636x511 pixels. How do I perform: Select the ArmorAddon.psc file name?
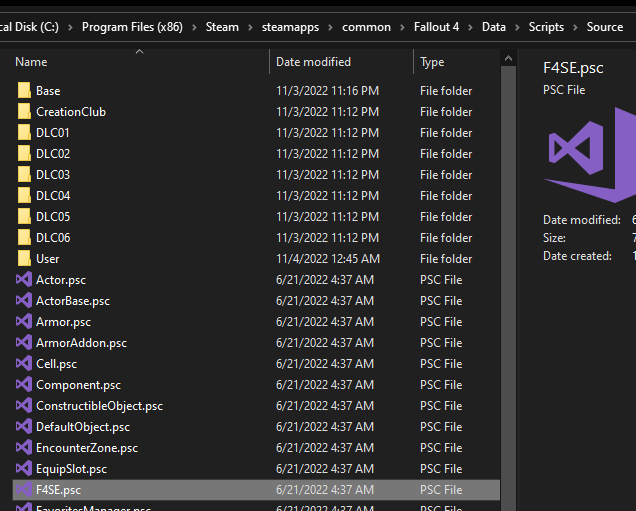[x=82, y=344]
